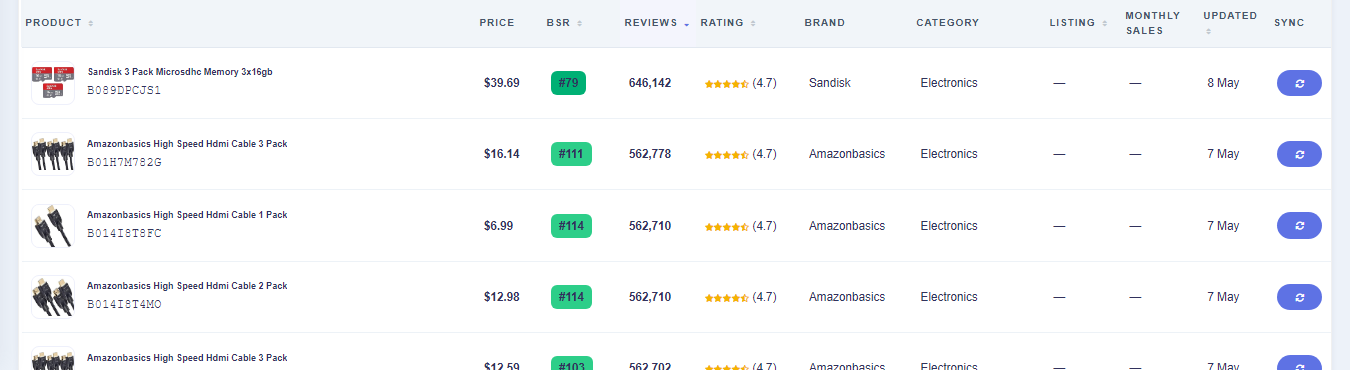
Task: Click the Monthly Sales column header
Action: 1152,23
